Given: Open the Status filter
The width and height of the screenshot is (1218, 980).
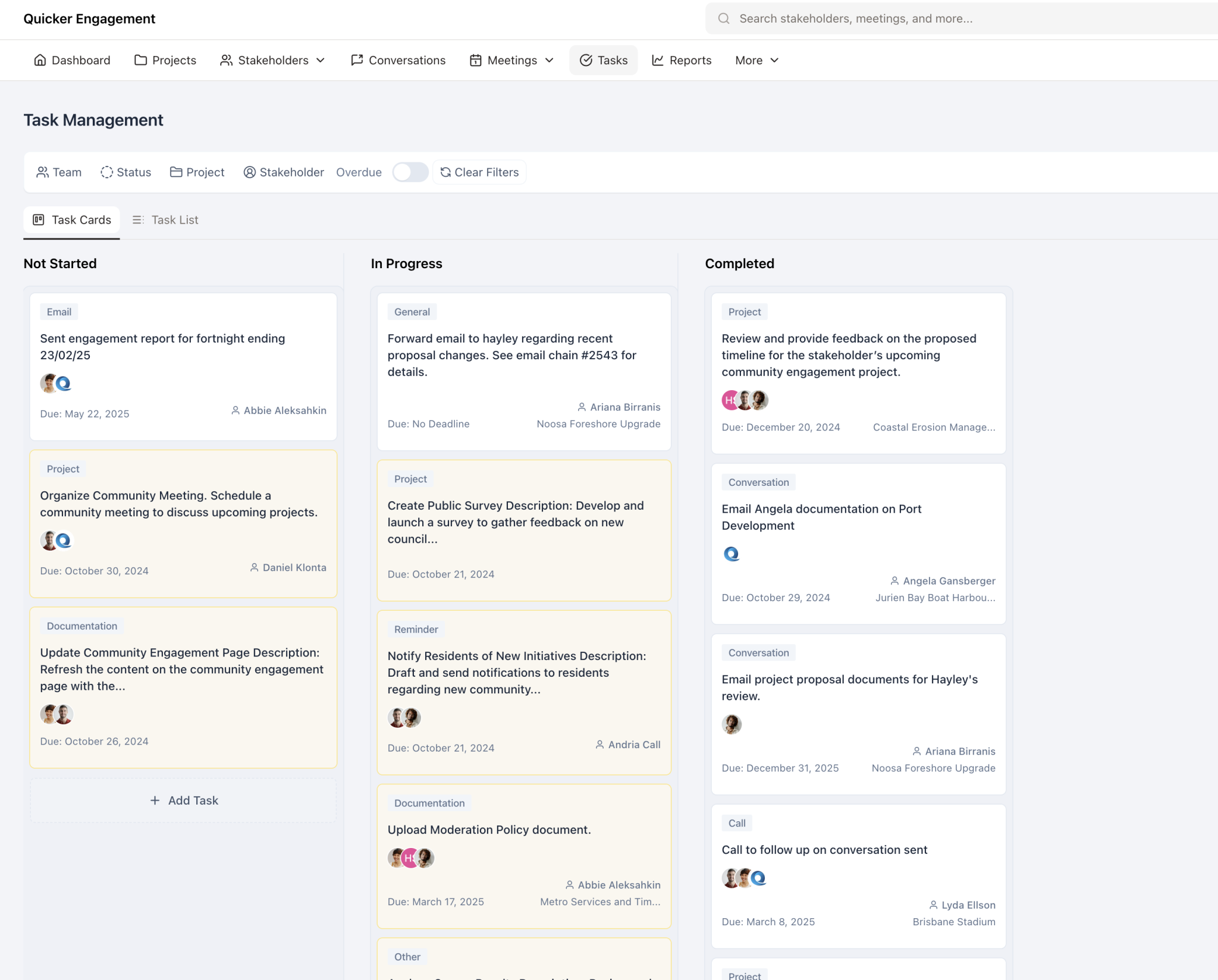Looking at the screenshot, I should coord(126,172).
